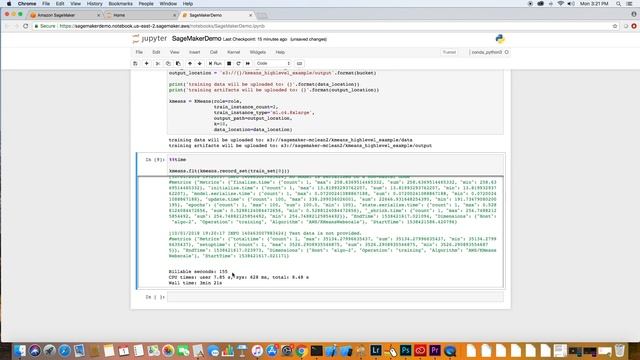Open Spotlight search in menu bar
Viewport: 640px width, 360px height.
(x=618, y=4)
